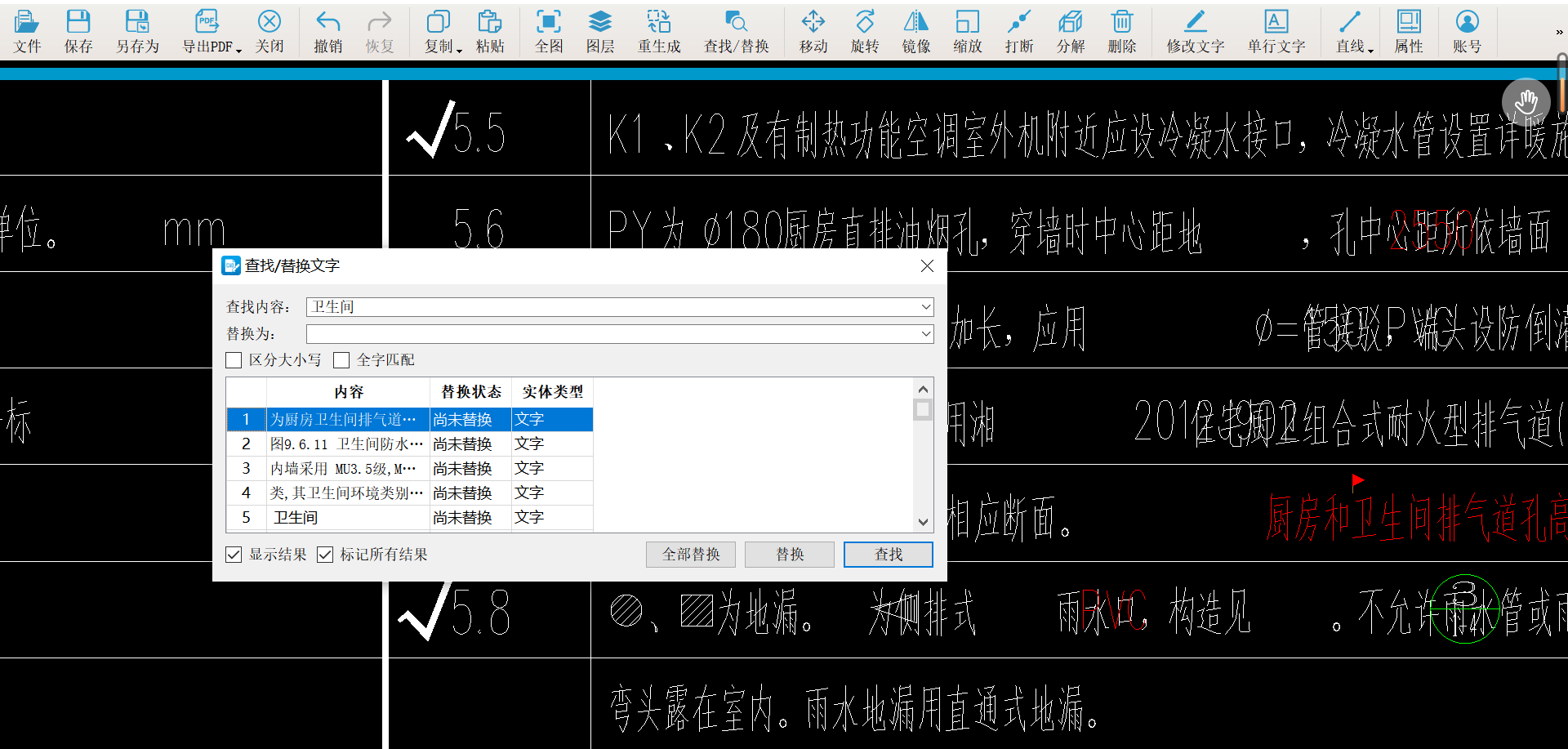The image size is (1568, 749).
Task: Click the round pan hand button
Action: (x=1526, y=102)
